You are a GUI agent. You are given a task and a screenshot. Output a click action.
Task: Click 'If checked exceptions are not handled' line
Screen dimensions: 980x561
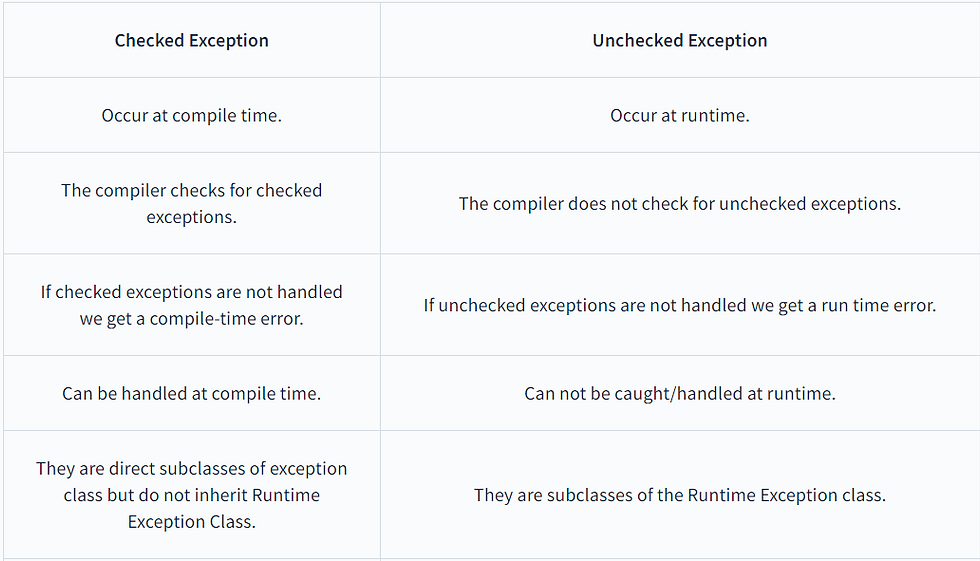click(191, 292)
